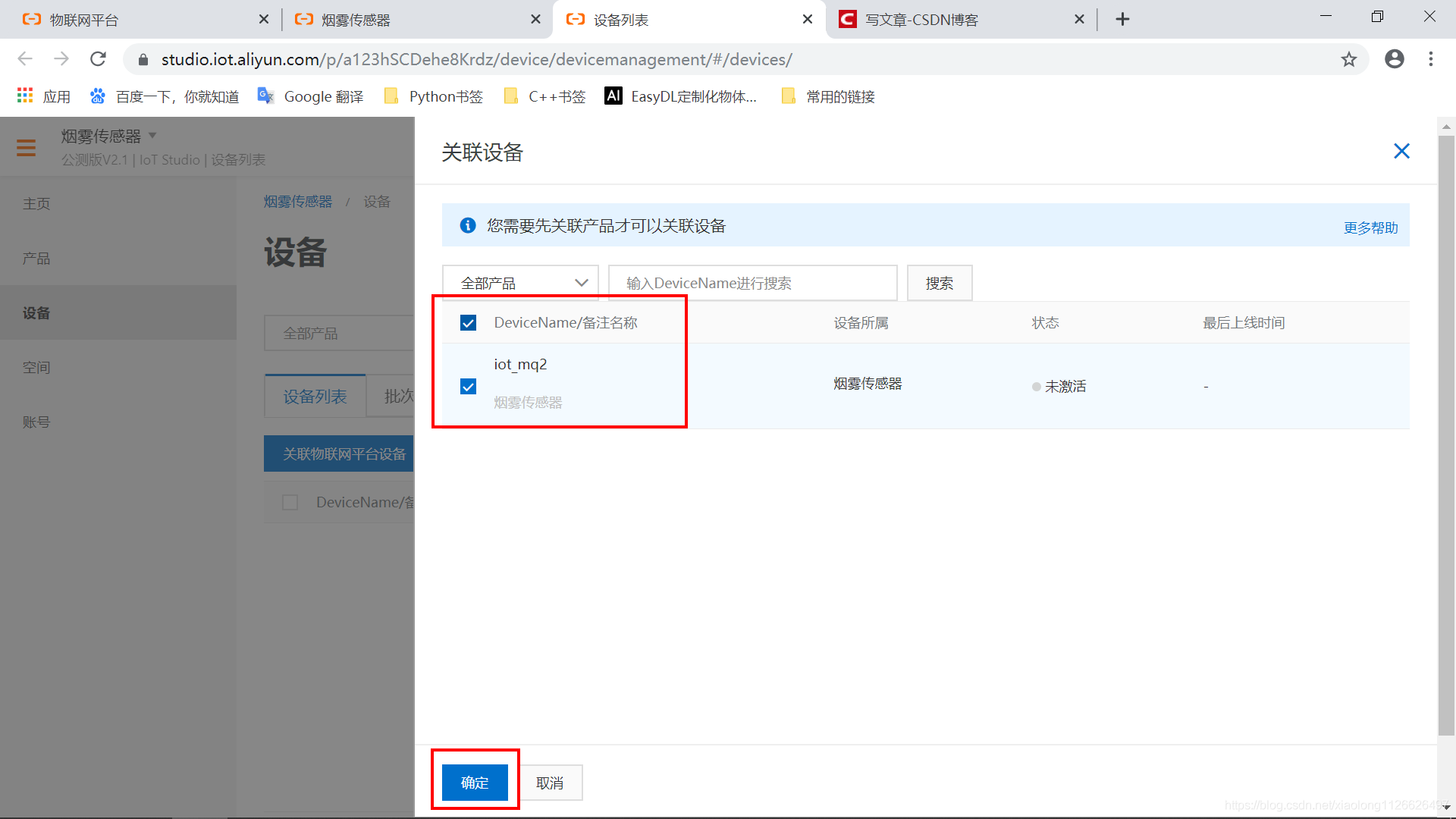Viewport: 1456px width, 819px height.
Task: Uncheck the iot_mq2 device checkbox
Action: tap(469, 387)
